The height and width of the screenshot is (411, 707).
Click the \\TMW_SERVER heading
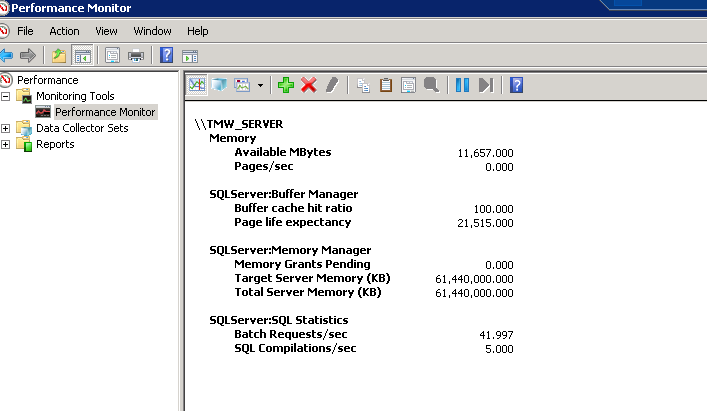[239, 124]
